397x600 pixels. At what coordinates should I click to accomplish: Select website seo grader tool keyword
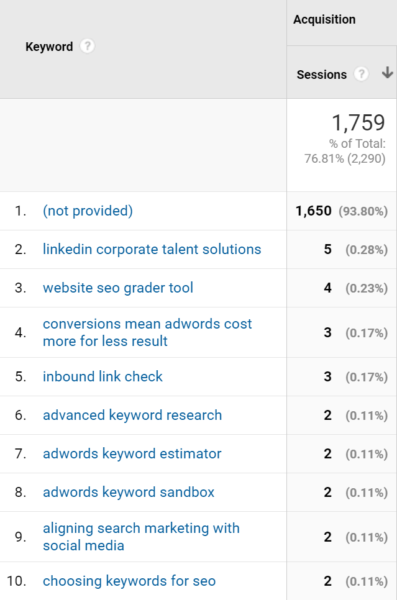click(118, 288)
